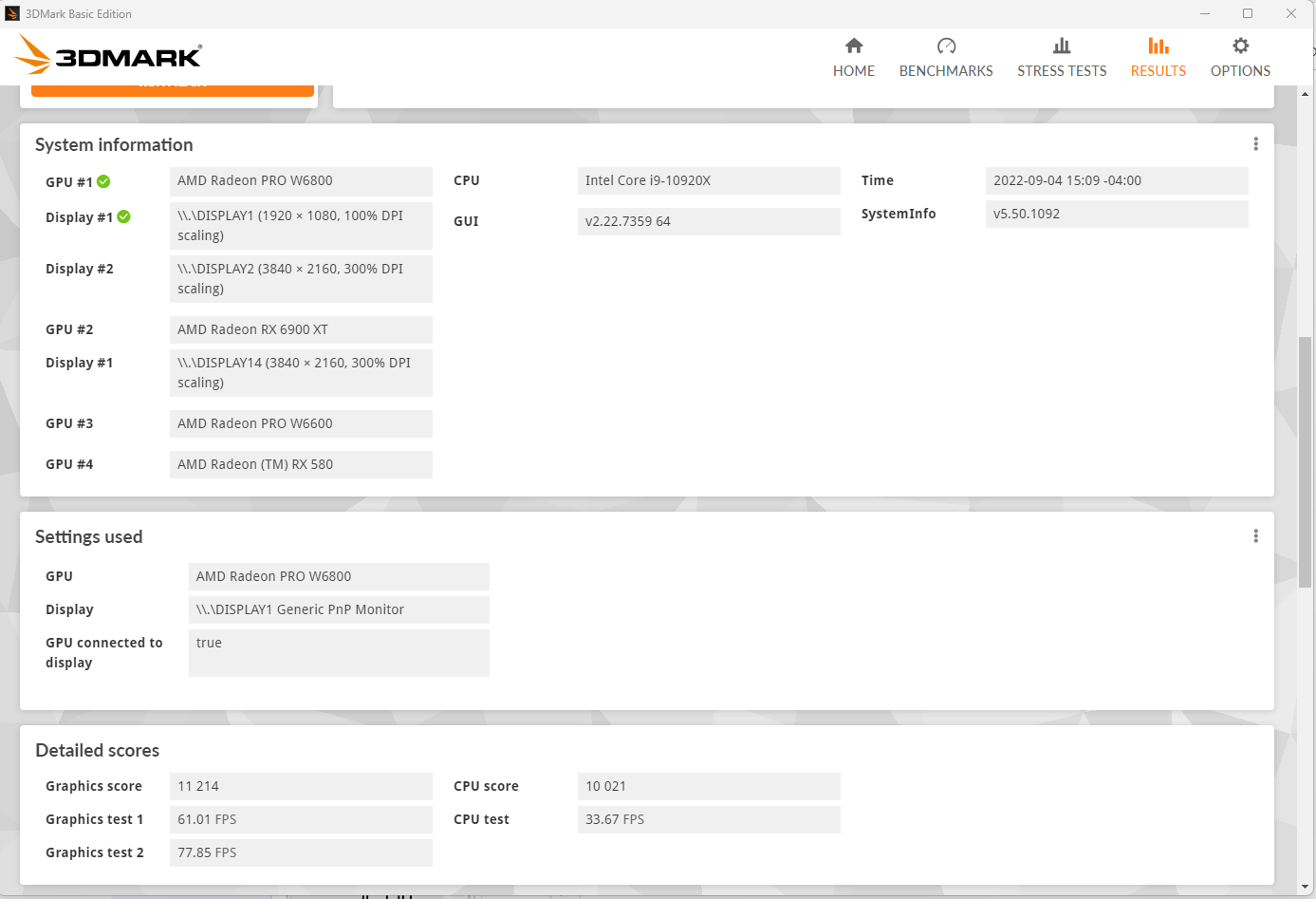
Task: Select CPU score 10 021
Action: tap(709, 786)
